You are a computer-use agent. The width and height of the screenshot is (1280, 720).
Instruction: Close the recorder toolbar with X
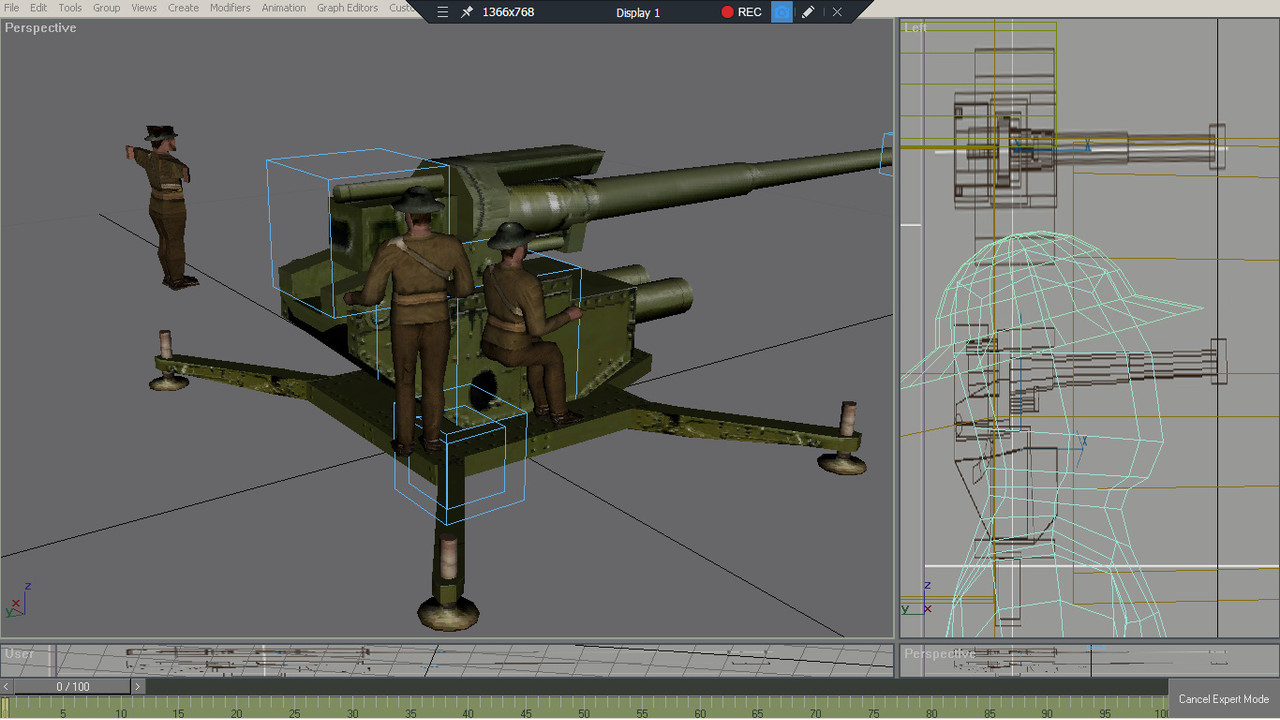tap(837, 12)
